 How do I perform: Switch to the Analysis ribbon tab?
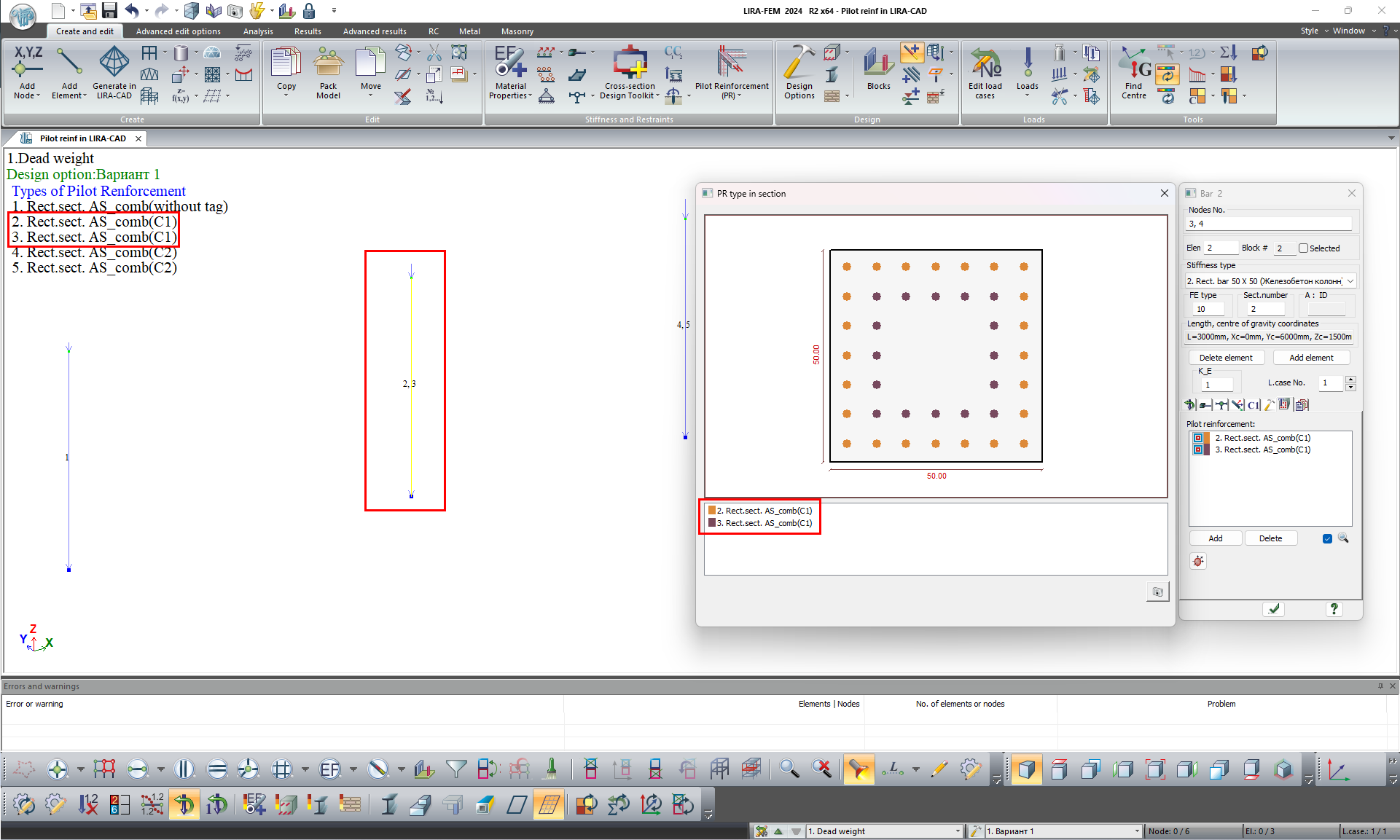pyautogui.click(x=258, y=31)
